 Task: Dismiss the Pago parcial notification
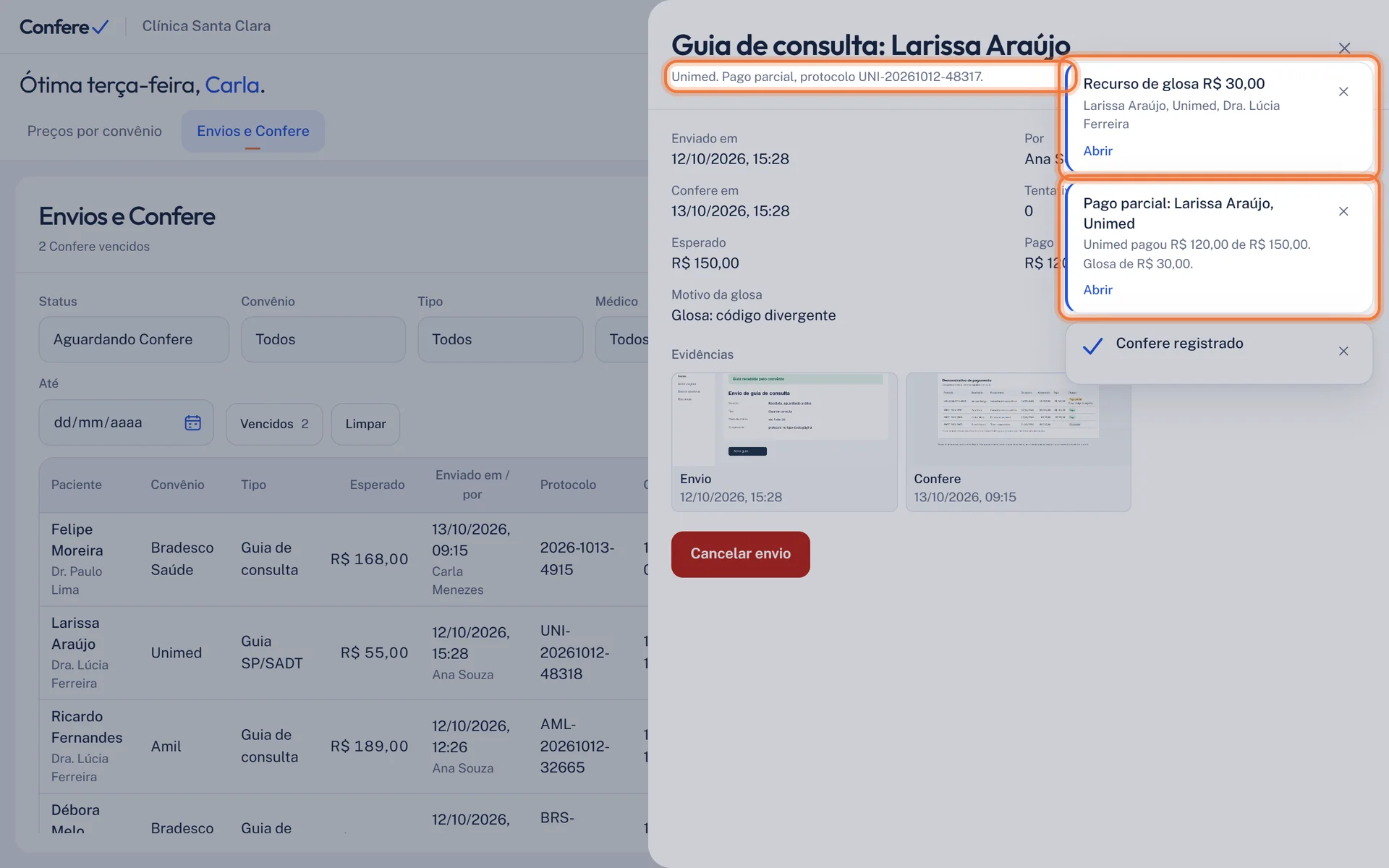coord(1343,211)
